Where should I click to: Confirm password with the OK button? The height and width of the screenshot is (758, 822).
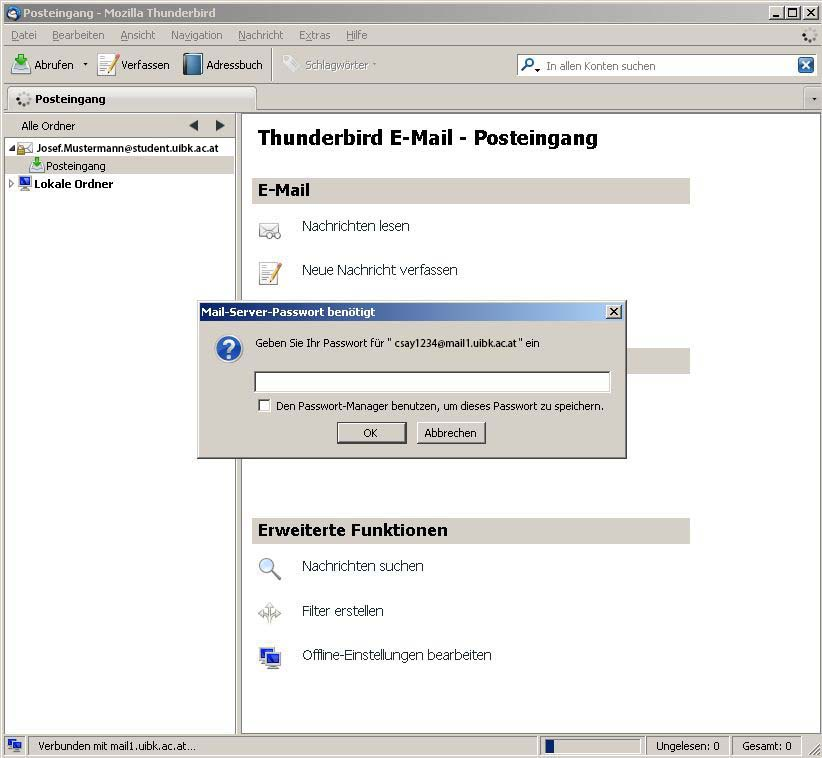[x=371, y=433]
